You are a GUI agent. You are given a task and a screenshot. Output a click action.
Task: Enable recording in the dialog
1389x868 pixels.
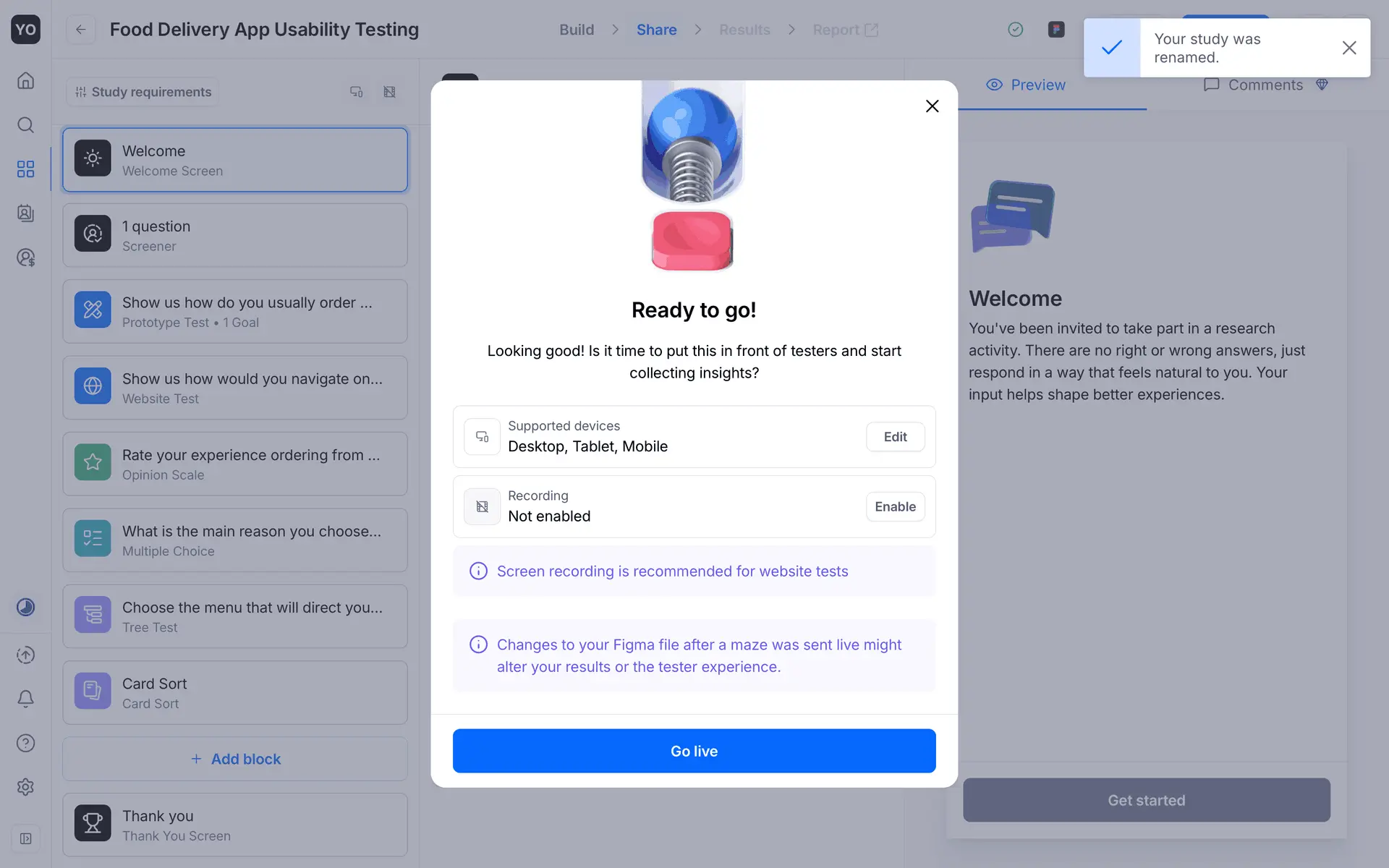coord(895,506)
